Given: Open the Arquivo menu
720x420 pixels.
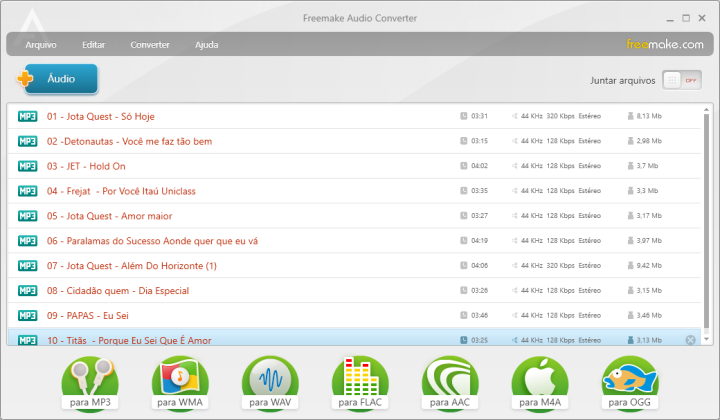Looking at the screenshot, I should 41,45.
